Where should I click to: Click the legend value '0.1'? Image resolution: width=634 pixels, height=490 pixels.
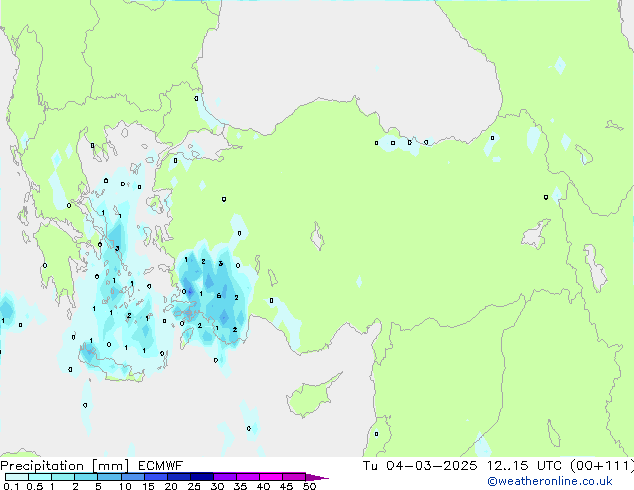11,486
